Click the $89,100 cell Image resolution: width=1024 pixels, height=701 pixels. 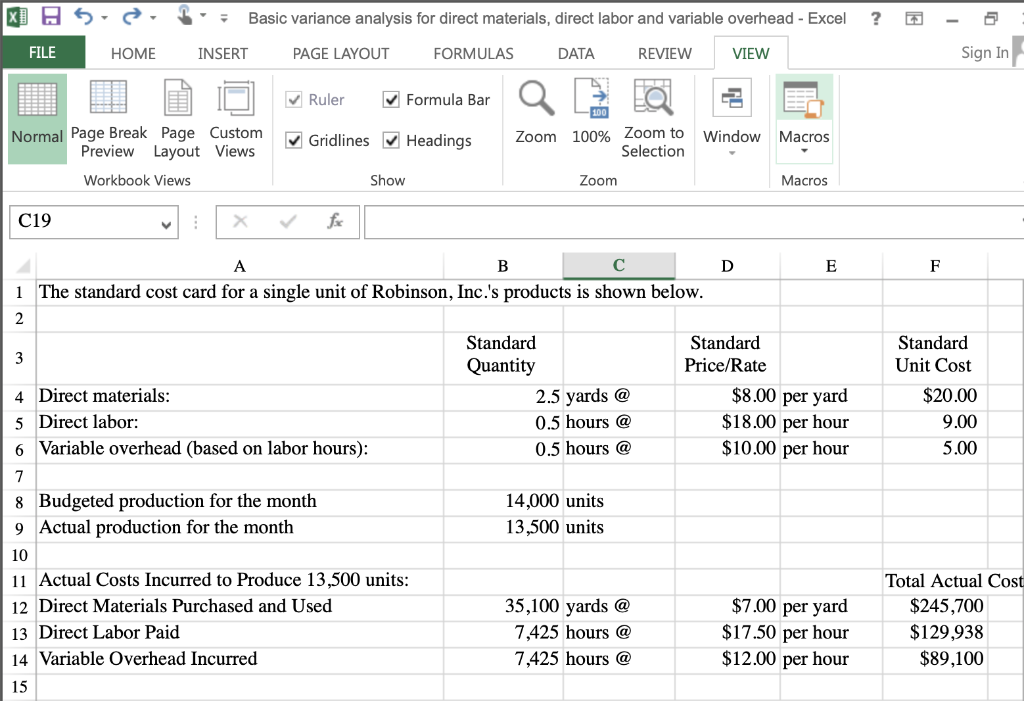(x=935, y=660)
